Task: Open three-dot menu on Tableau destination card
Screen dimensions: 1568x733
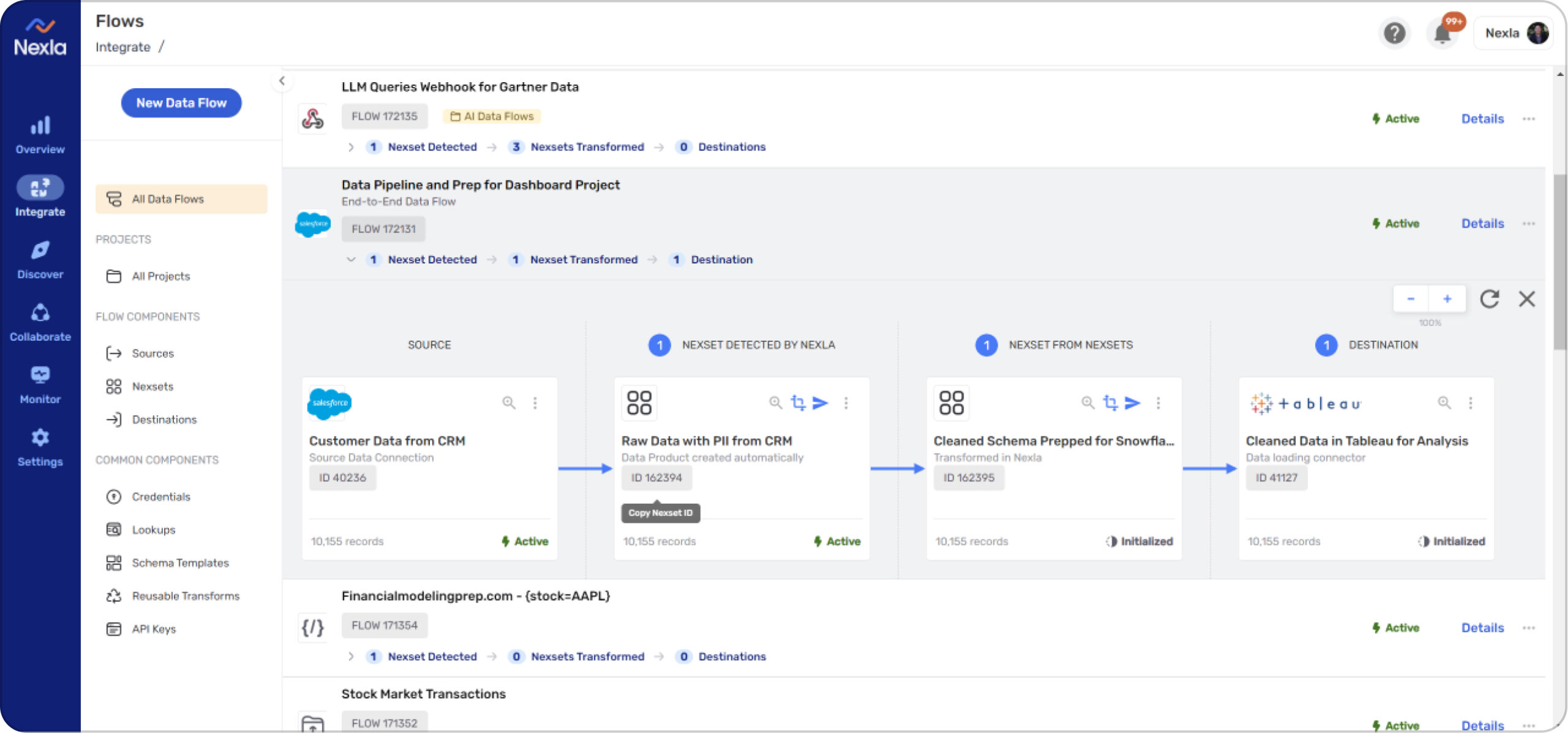Action: [x=1472, y=403]
